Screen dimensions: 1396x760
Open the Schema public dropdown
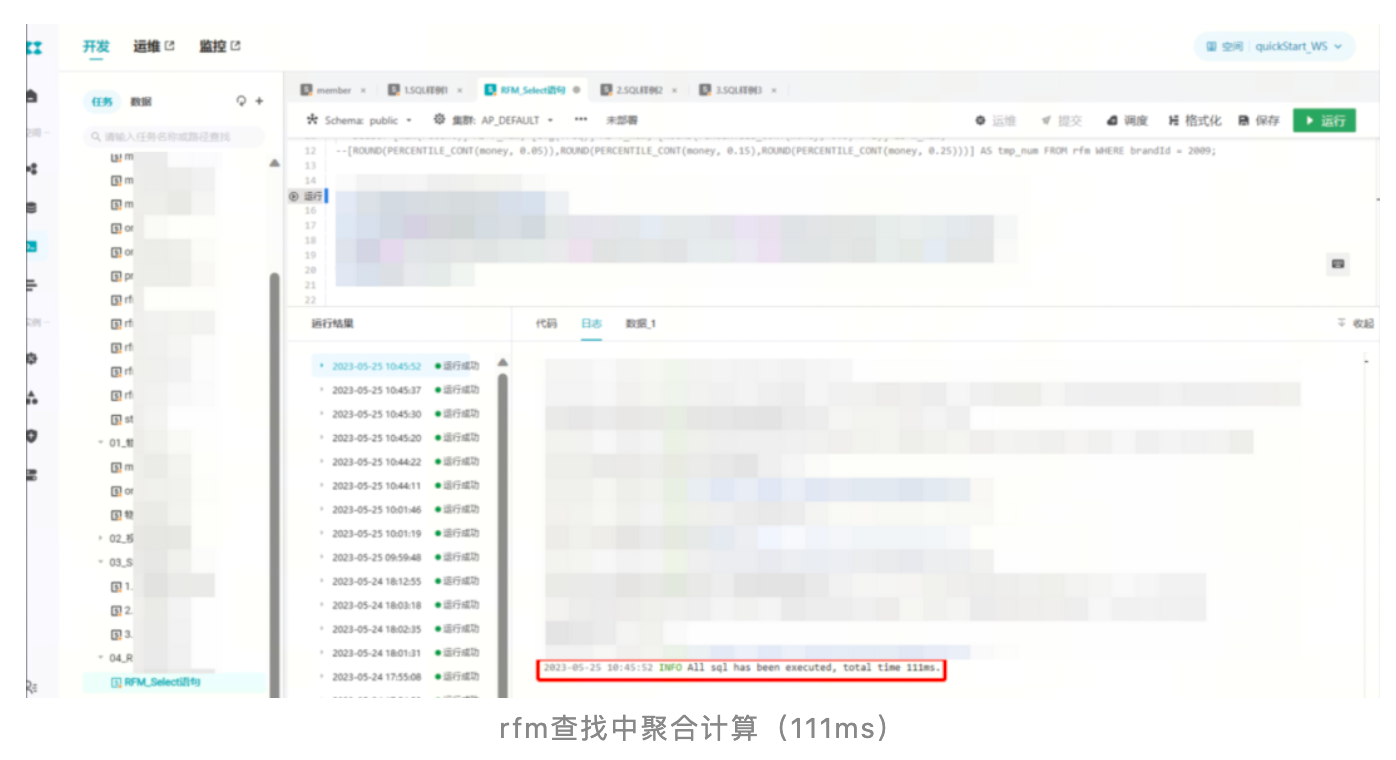click(360, 120)
